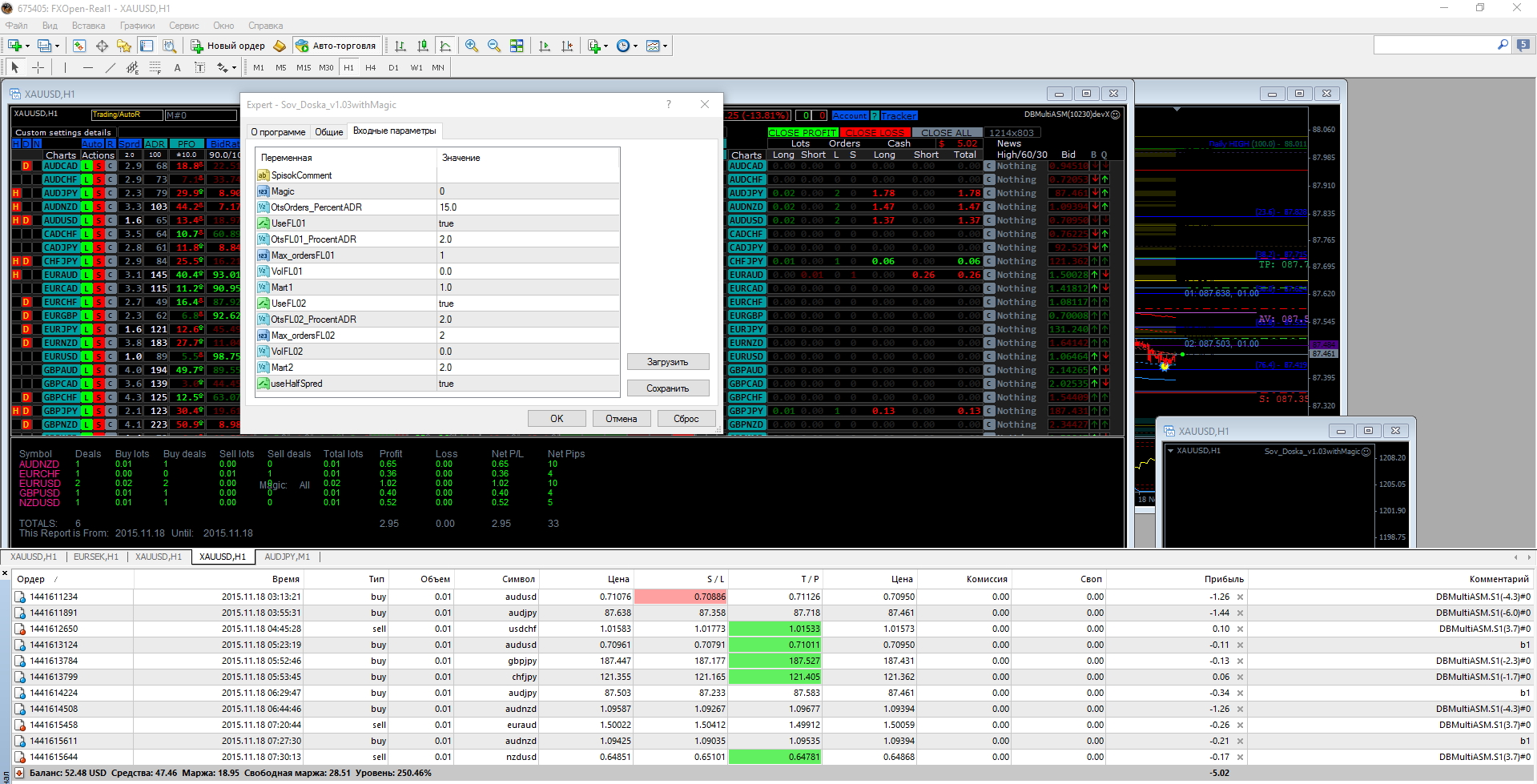This screenshot has width=1537, height=784.
Task: Expand the indicators list dropdown
Action: pyautogui.click(x=606, y=46)
